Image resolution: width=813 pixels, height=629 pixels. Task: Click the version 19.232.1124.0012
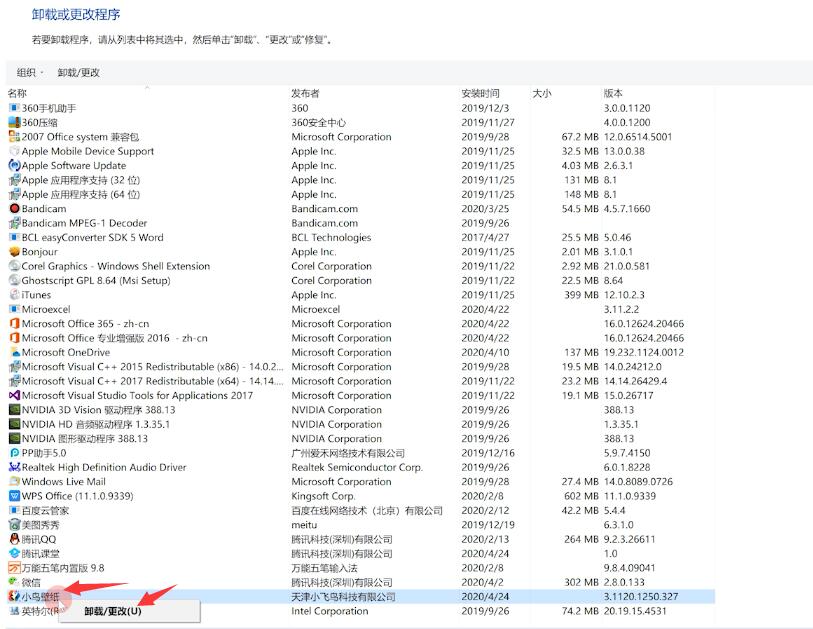coord(643,352)
